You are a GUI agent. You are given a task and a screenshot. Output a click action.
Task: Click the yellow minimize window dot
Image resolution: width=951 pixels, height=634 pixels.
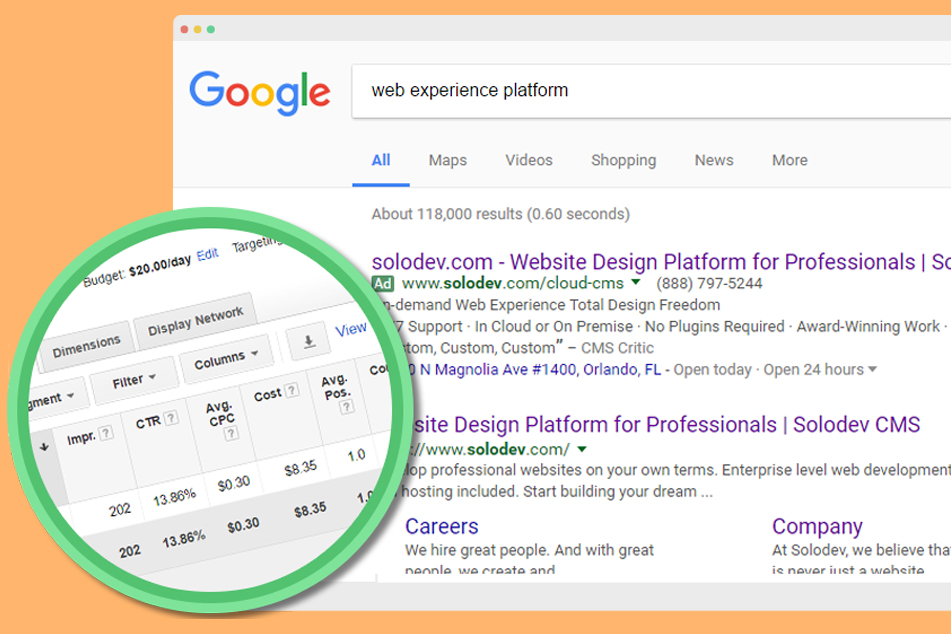(x=198, y=29)
